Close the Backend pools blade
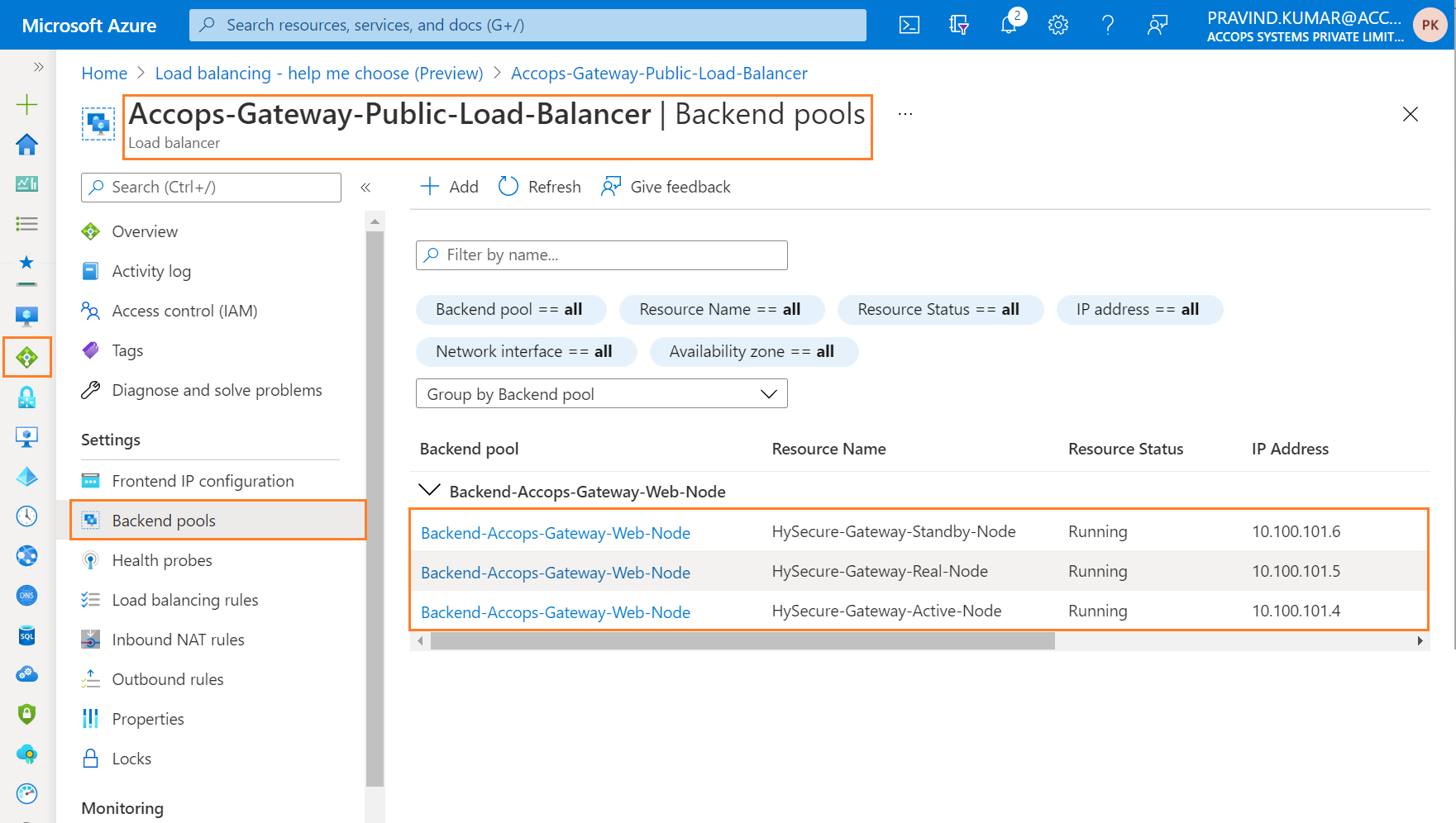 click(x=1411, y=114)
